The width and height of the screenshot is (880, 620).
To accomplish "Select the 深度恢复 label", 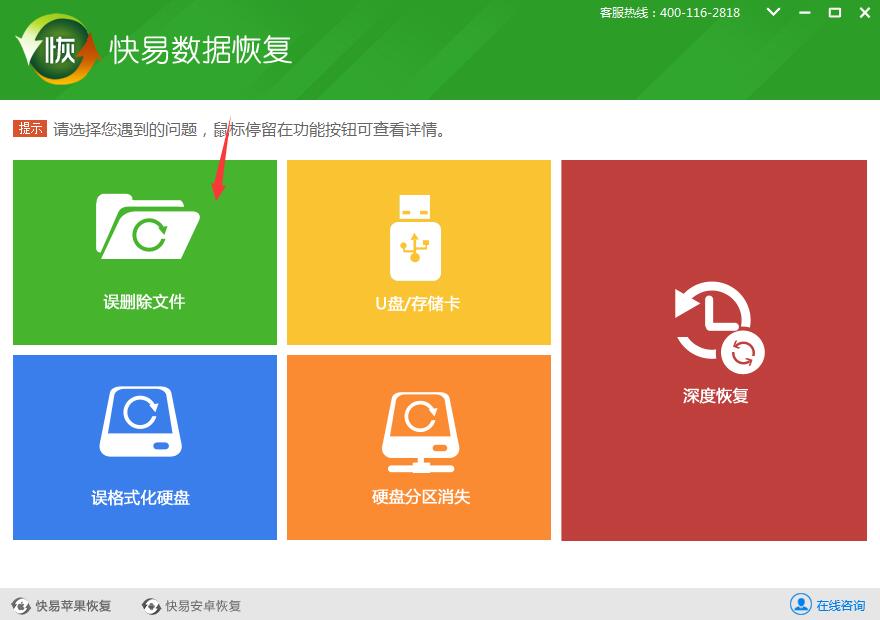I will coord(715,396).
